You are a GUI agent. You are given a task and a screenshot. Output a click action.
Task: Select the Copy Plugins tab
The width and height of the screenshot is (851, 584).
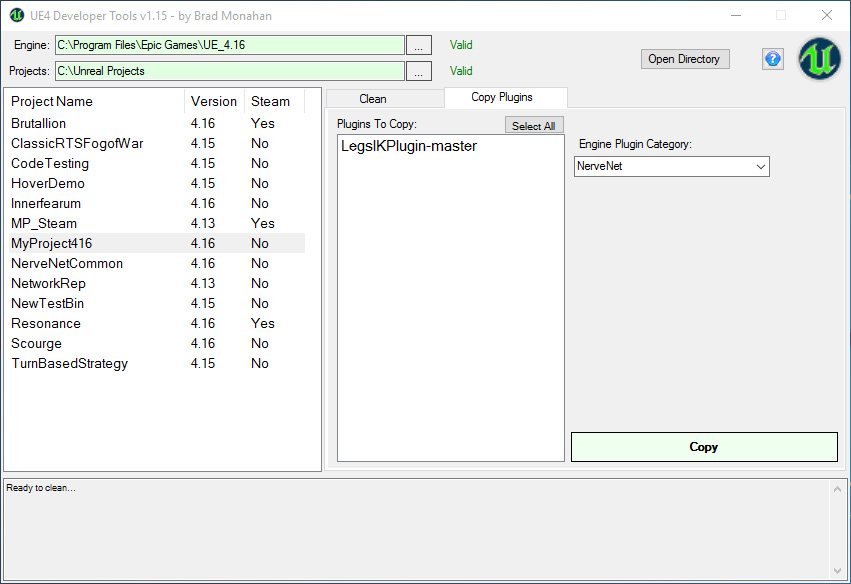tap(502, 98)
